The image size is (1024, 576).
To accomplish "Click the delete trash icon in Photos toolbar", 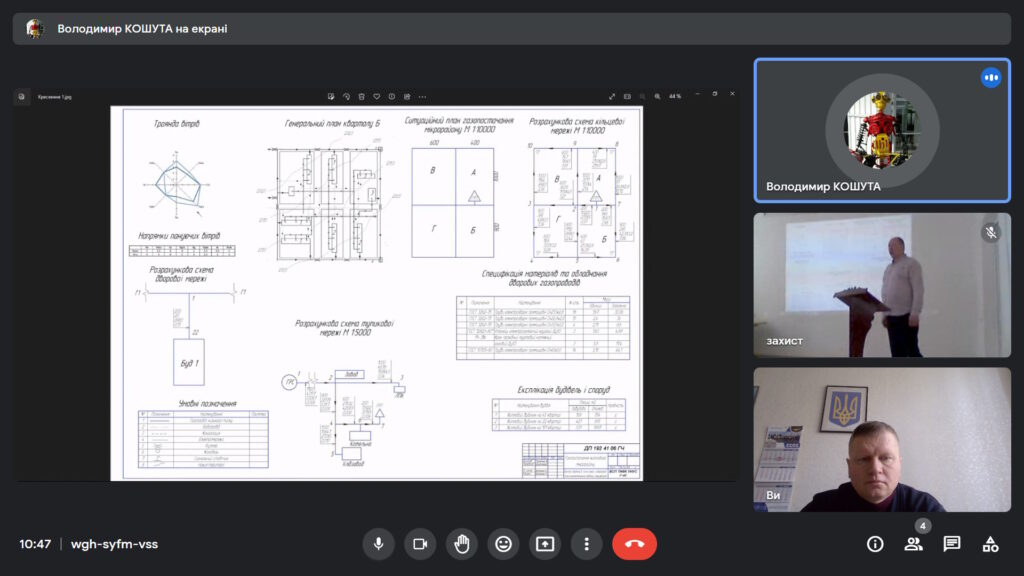I will coord(361,97).
